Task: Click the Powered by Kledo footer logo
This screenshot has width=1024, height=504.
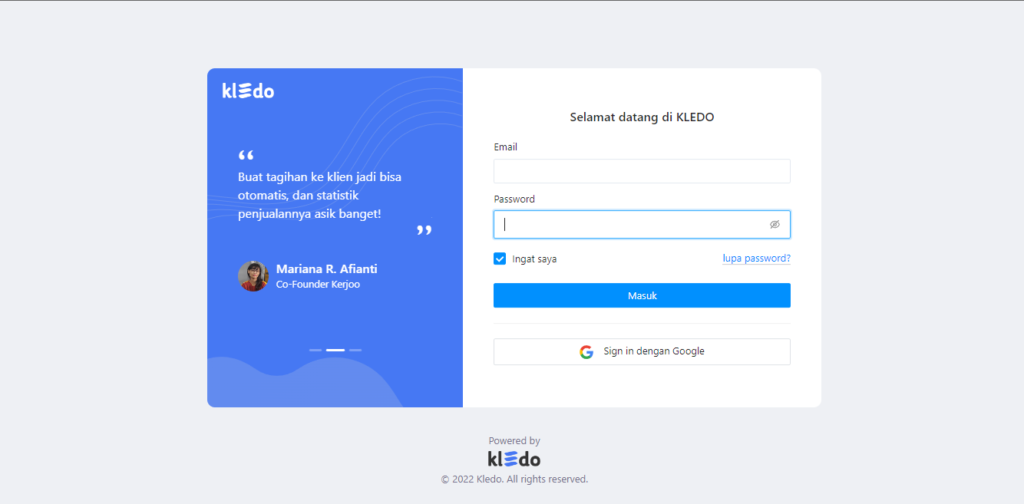Action: pyautogui.click(x=514, y=459)
